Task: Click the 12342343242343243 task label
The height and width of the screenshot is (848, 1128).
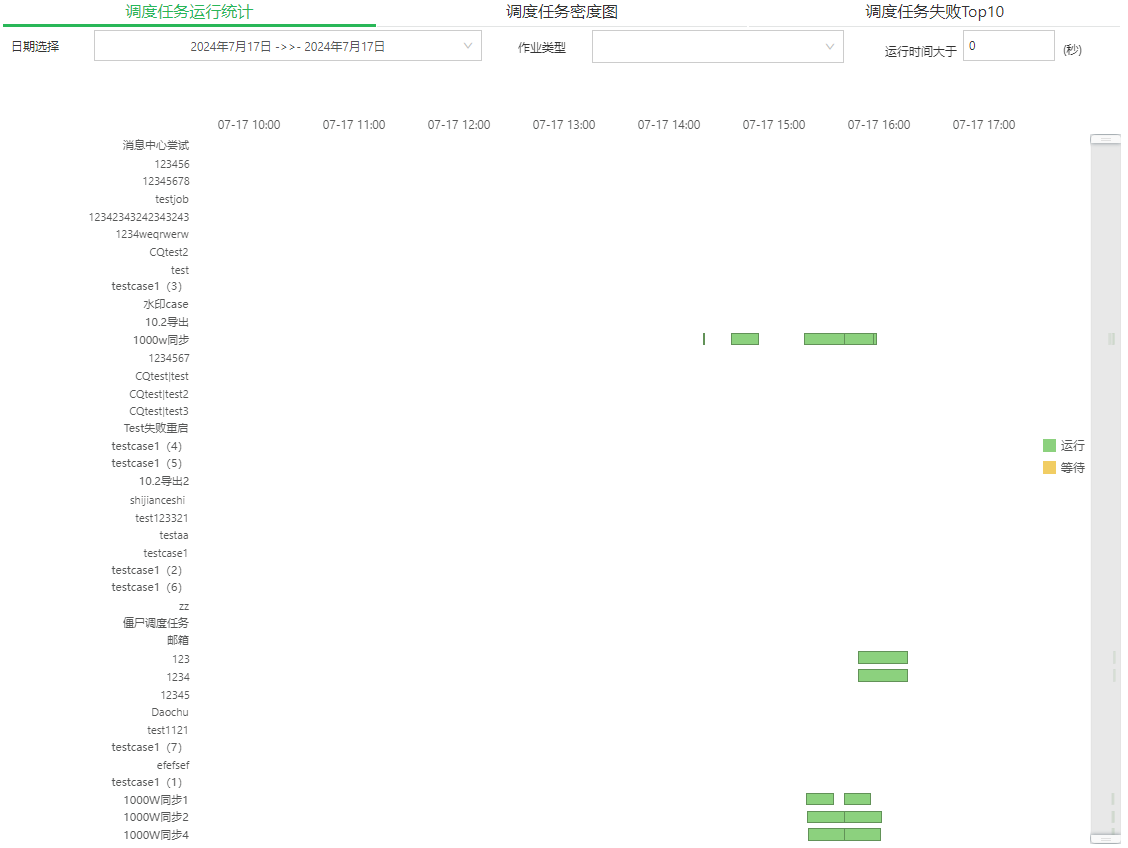Action: pyautogui.click(x=139, y=217)
